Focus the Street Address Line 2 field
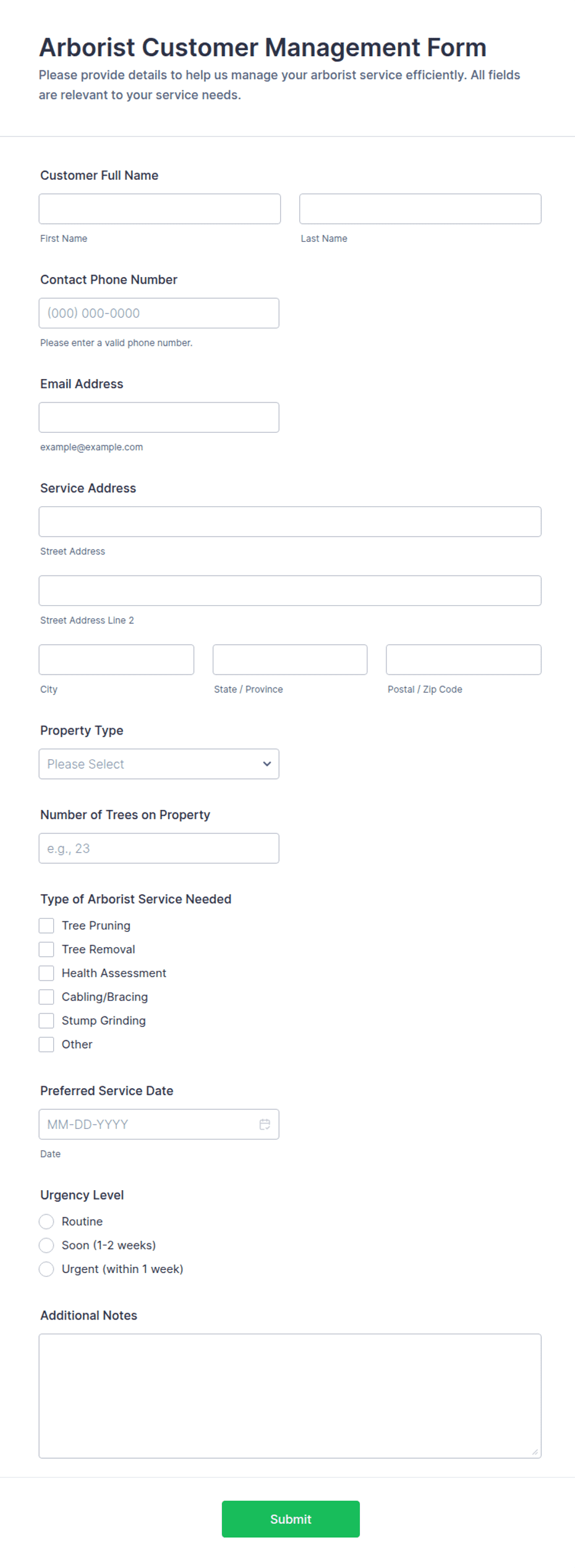This screenshot has width=575, height=1568. (290, 590)
